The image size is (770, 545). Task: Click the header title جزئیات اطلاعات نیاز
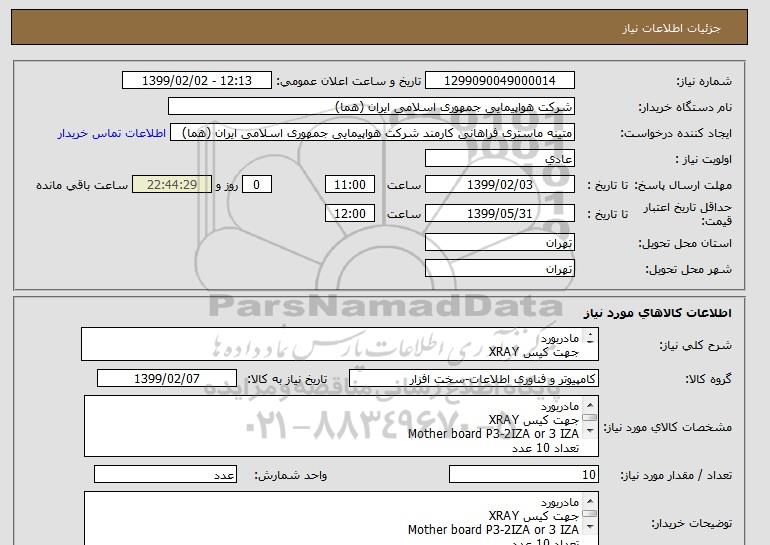pos(671,28)
